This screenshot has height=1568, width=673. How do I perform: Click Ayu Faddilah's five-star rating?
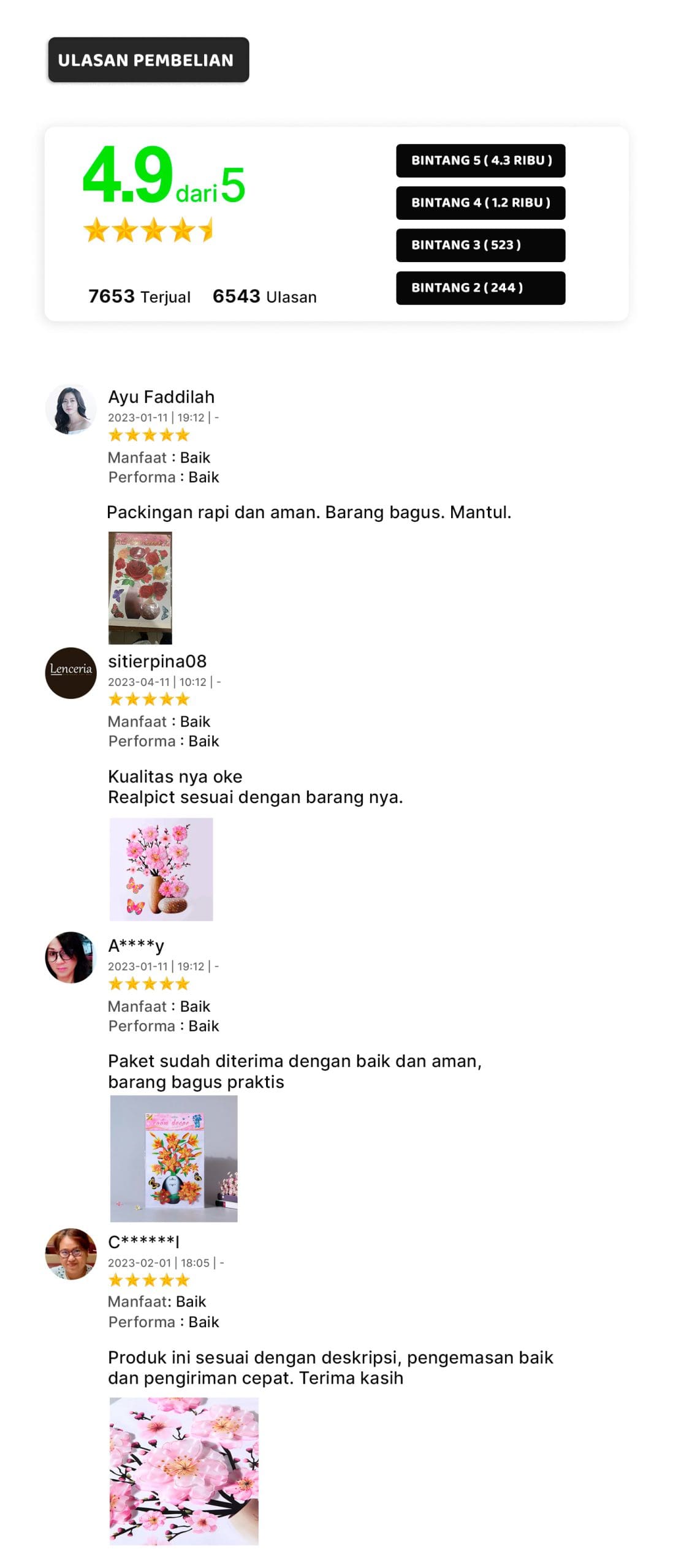pyautogui.click(x=149, y=435)
